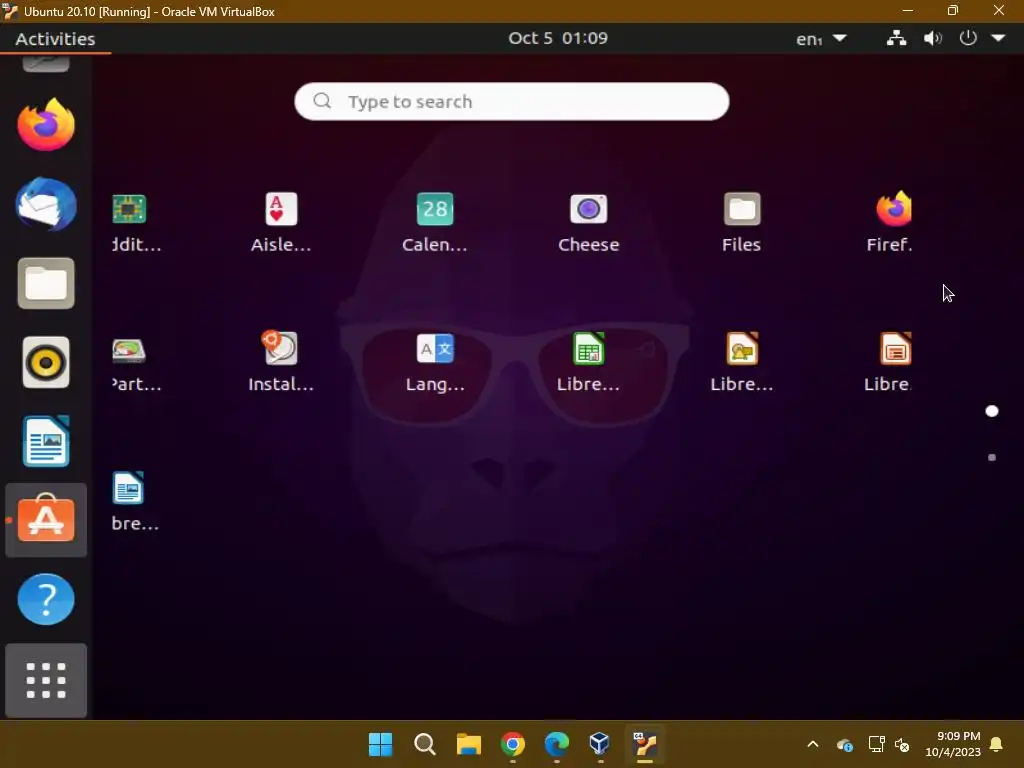Click the OneDrive tray icon
1024x768 pixels.
[844, 744]
